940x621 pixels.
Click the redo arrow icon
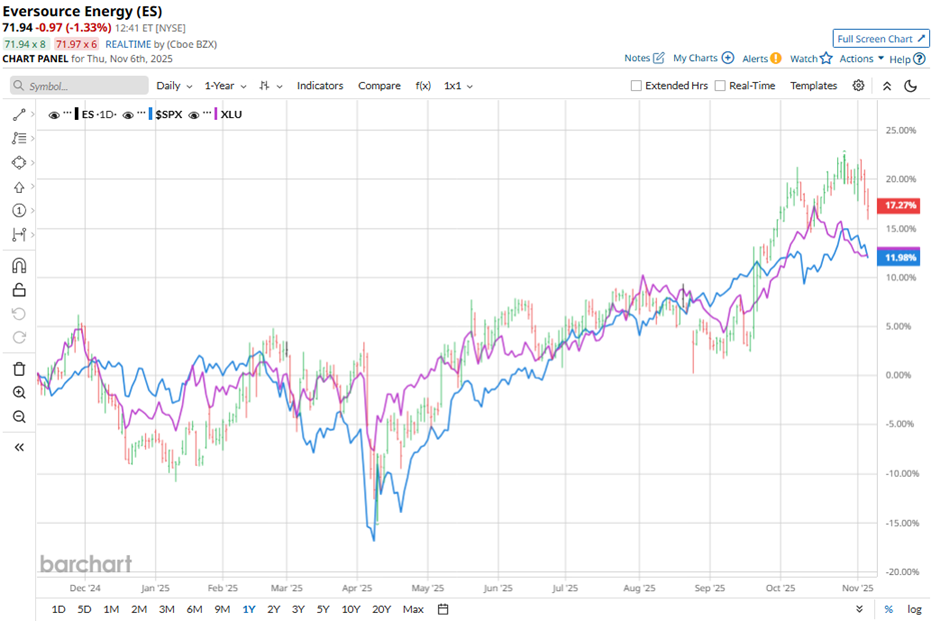(x=19, y=337)
